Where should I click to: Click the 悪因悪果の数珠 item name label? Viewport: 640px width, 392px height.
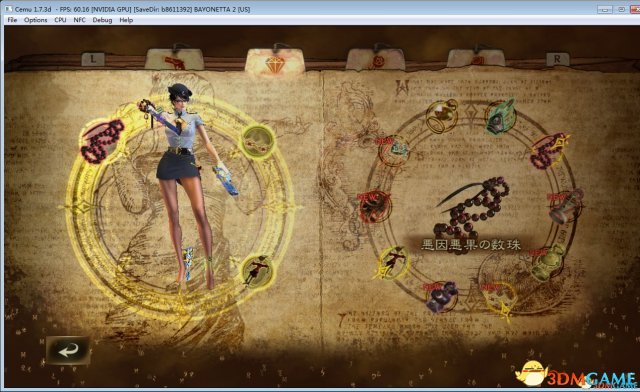point(471,245)
